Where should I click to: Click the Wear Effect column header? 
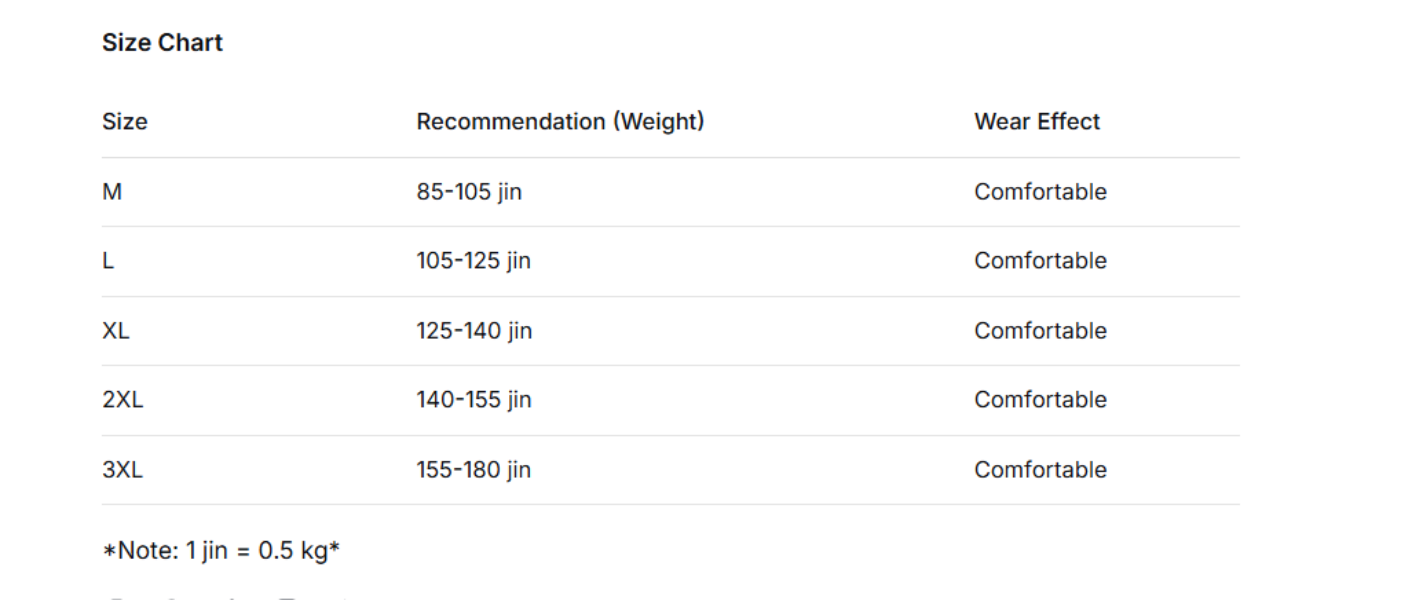1037,122
